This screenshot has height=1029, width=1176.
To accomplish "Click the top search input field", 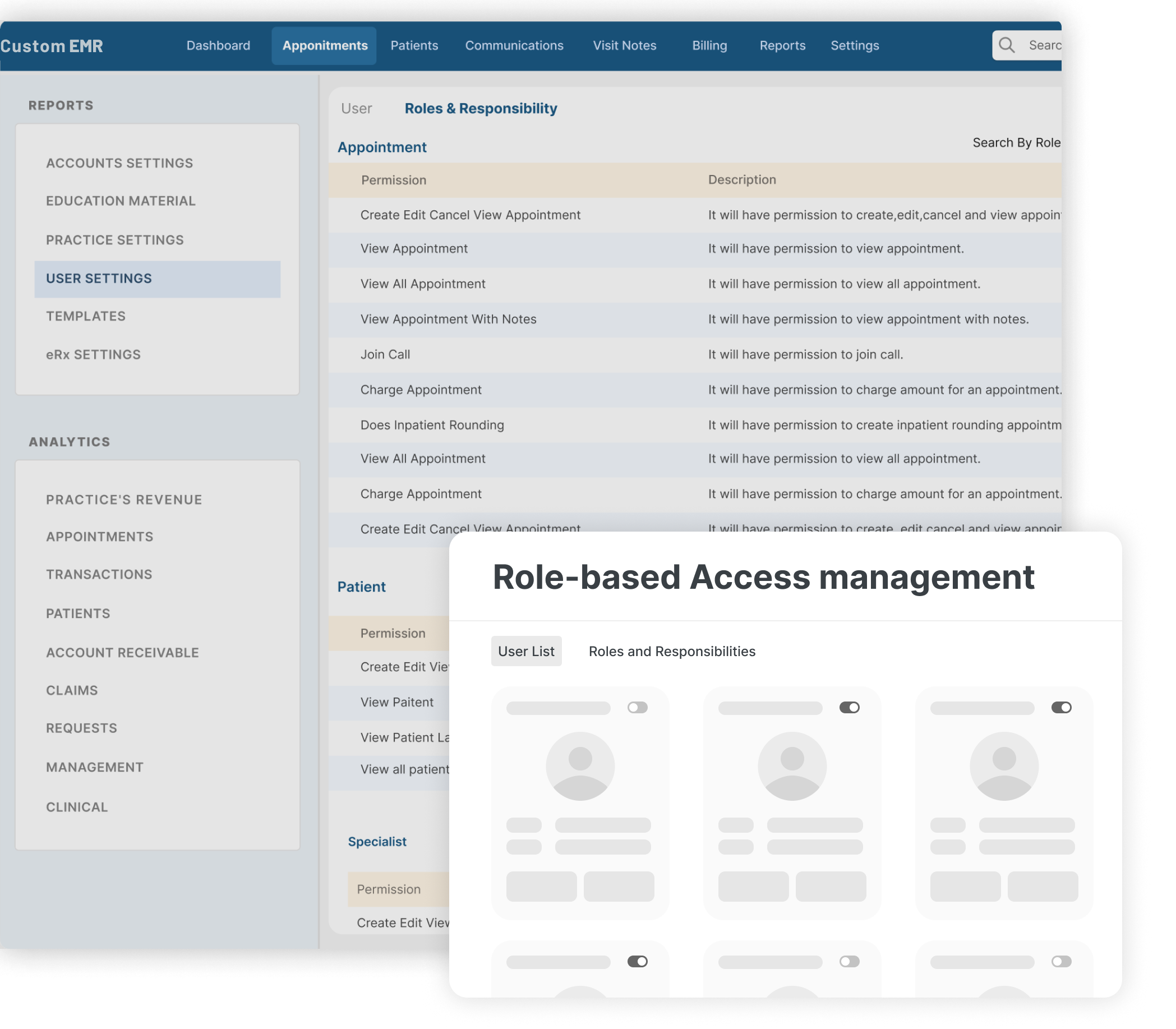I will click(x=1042, y=45).
